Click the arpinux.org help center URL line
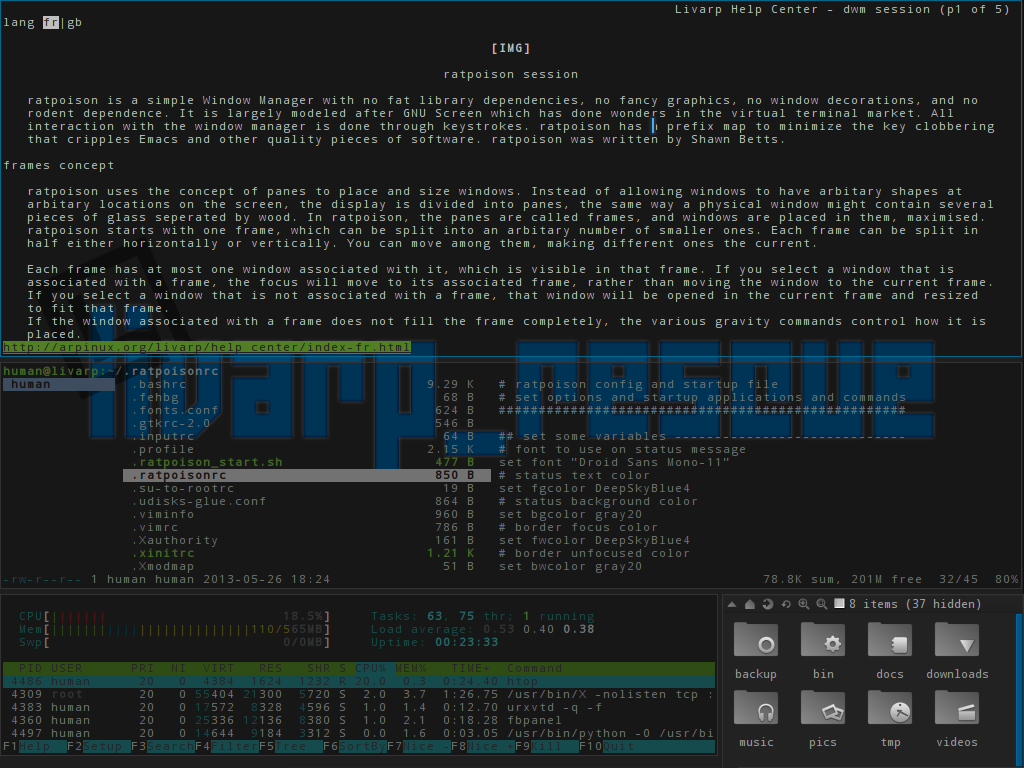The height and width of the screenshot is (768, 1024). point(207,347)
